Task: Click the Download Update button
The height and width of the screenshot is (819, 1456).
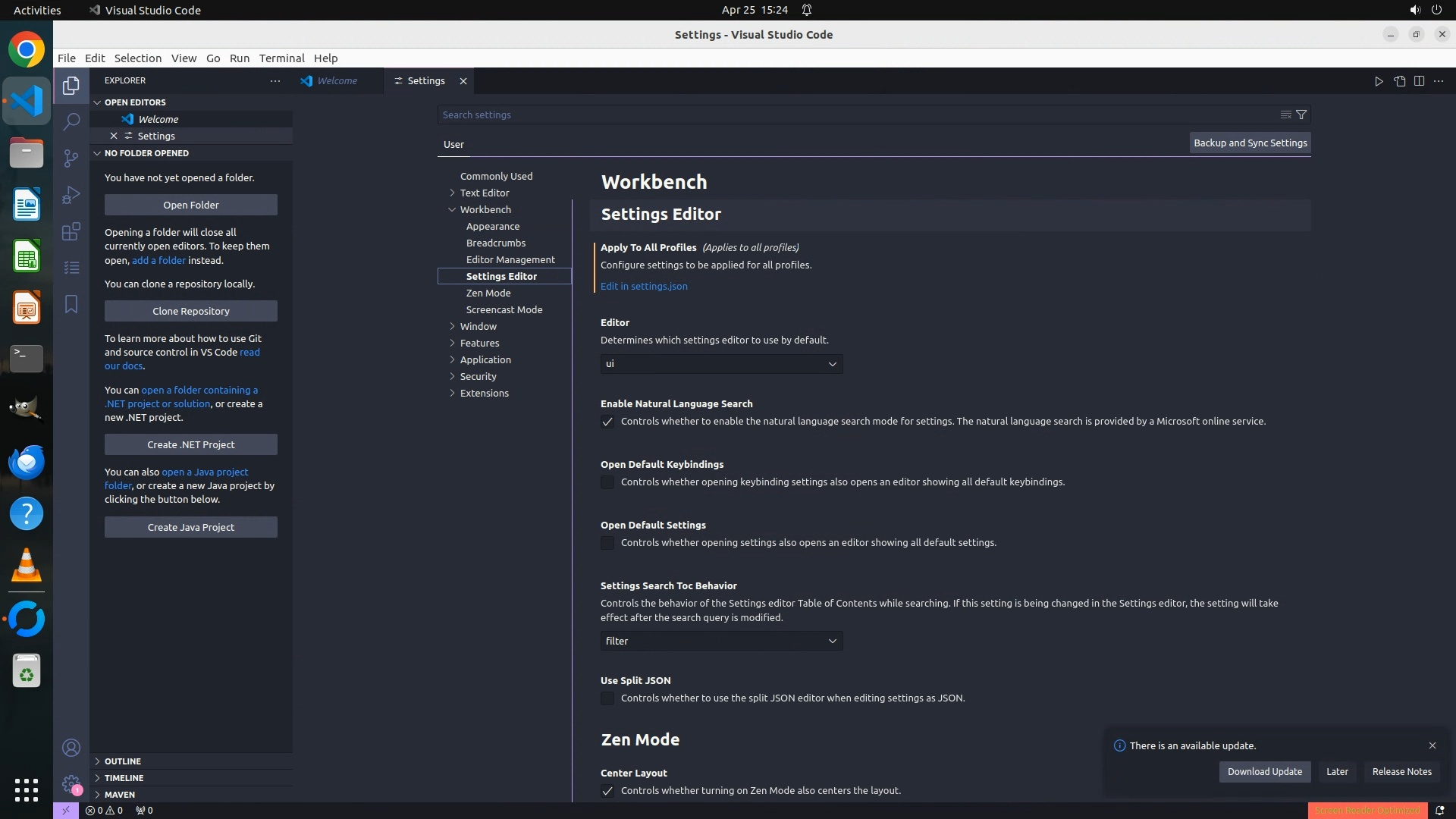Action: tap(1264, 772)
